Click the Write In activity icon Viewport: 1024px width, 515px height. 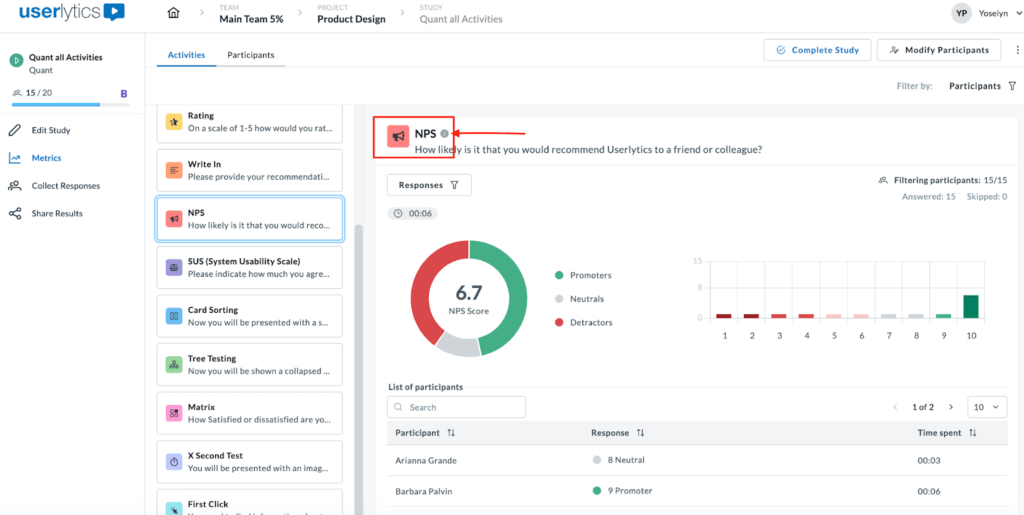click(174, 170)
